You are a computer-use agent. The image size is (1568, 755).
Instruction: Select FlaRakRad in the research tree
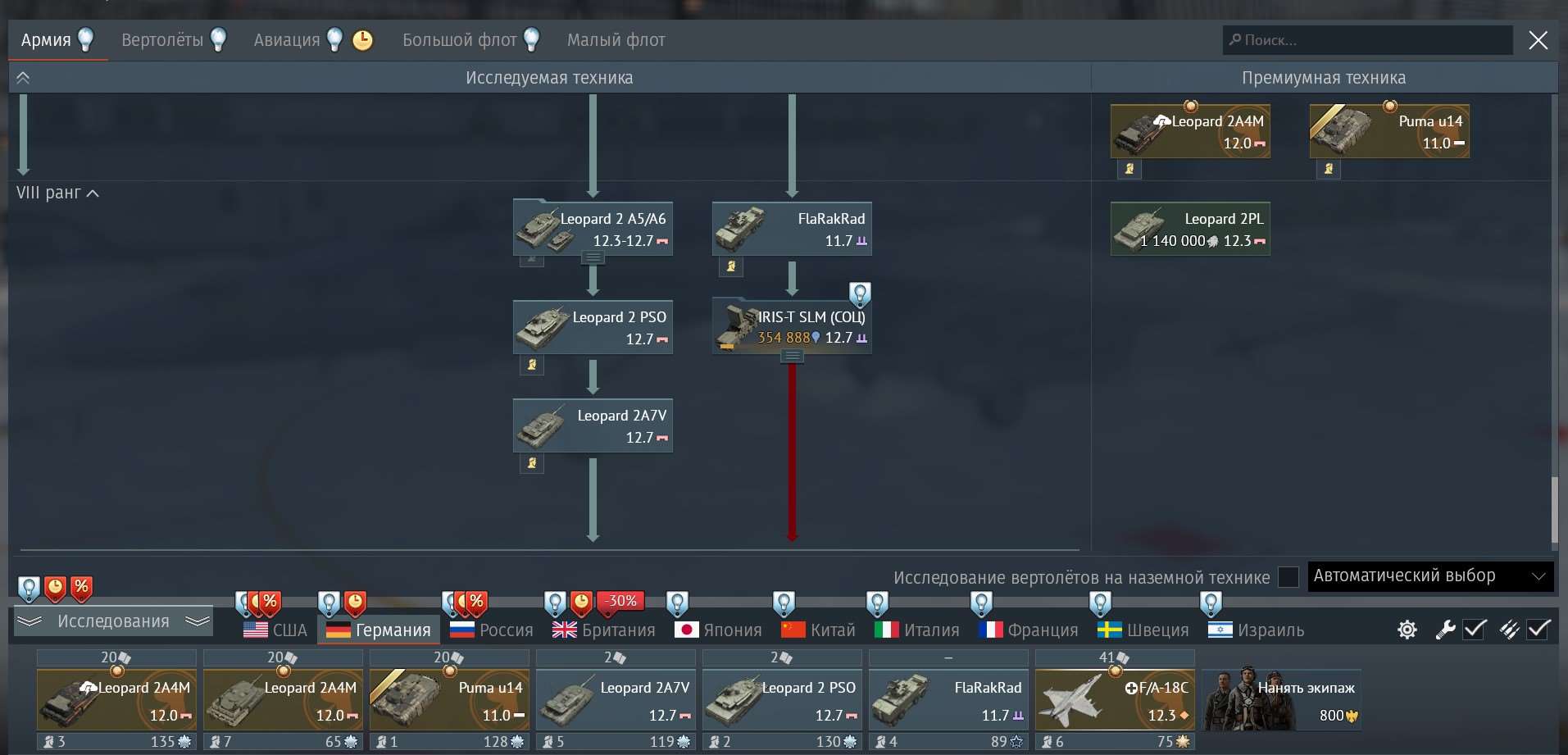tap(792, 229)
